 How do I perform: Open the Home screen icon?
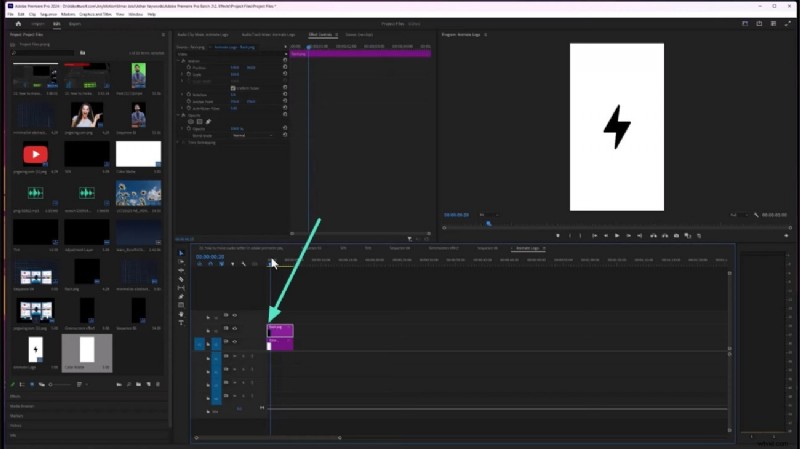(18, 24)
